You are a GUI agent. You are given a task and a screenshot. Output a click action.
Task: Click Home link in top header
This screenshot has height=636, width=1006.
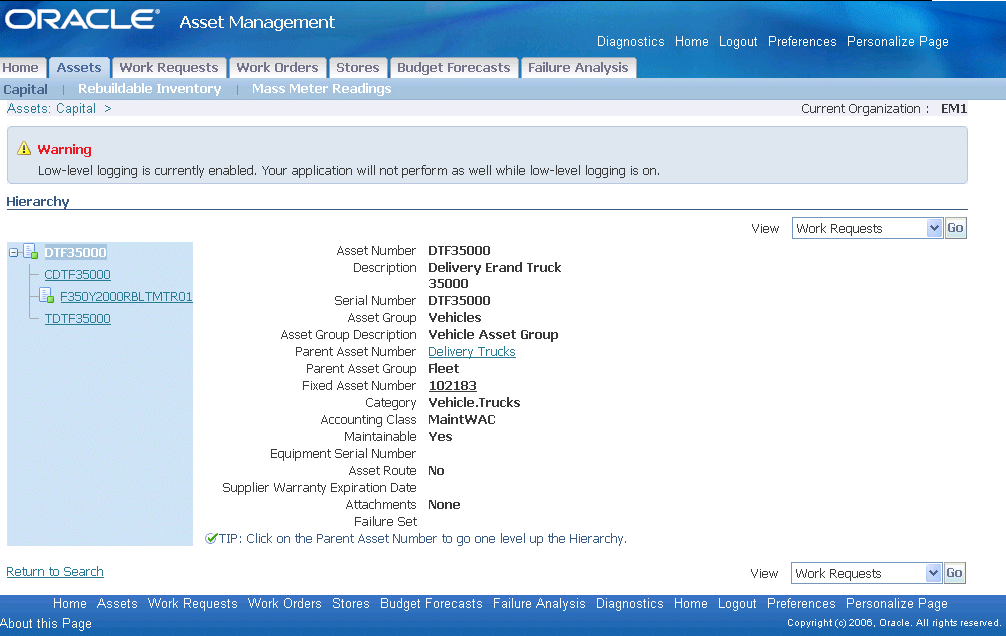pos(692,42)
